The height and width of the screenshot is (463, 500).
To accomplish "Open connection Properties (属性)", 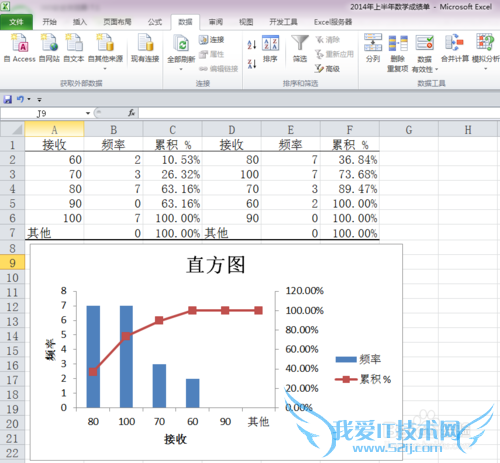I will click(x=211, y=54).
